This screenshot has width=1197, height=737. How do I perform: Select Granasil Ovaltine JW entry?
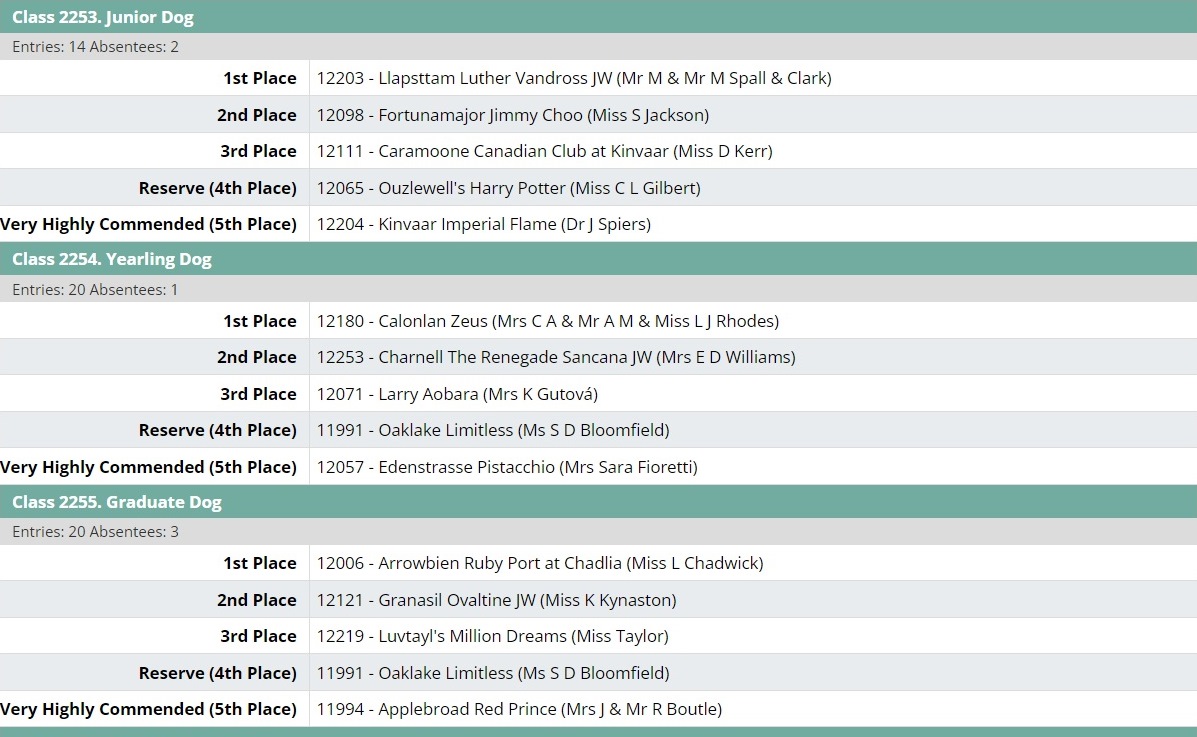tap(497, 600)
